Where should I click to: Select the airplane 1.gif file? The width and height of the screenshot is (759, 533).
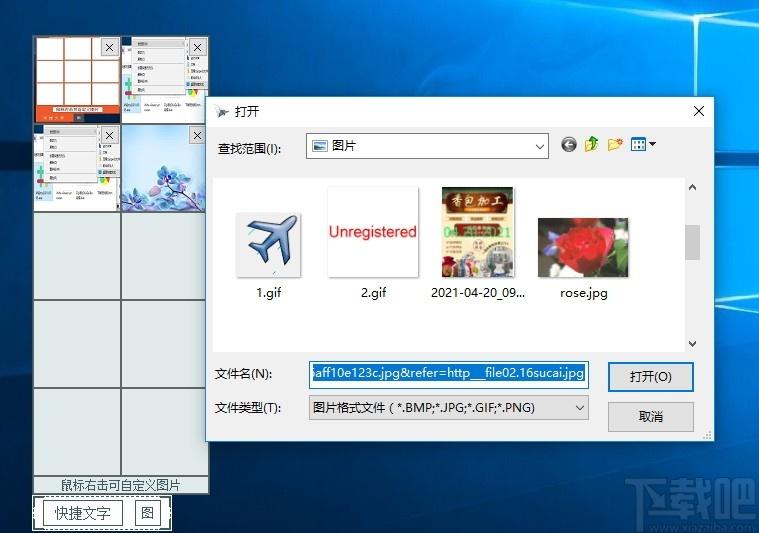269,256
